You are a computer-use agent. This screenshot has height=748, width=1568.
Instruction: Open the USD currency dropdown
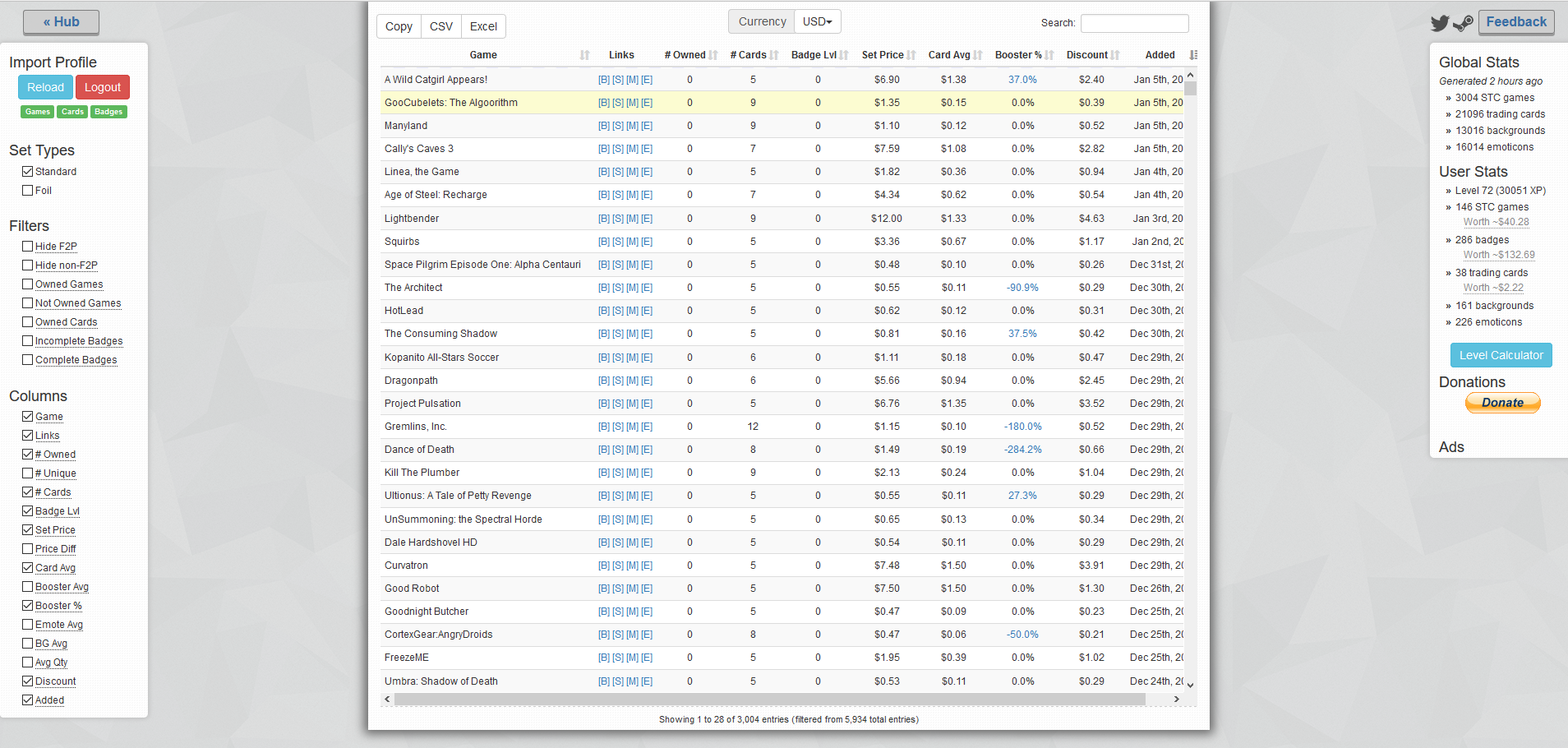coord(818,21)
